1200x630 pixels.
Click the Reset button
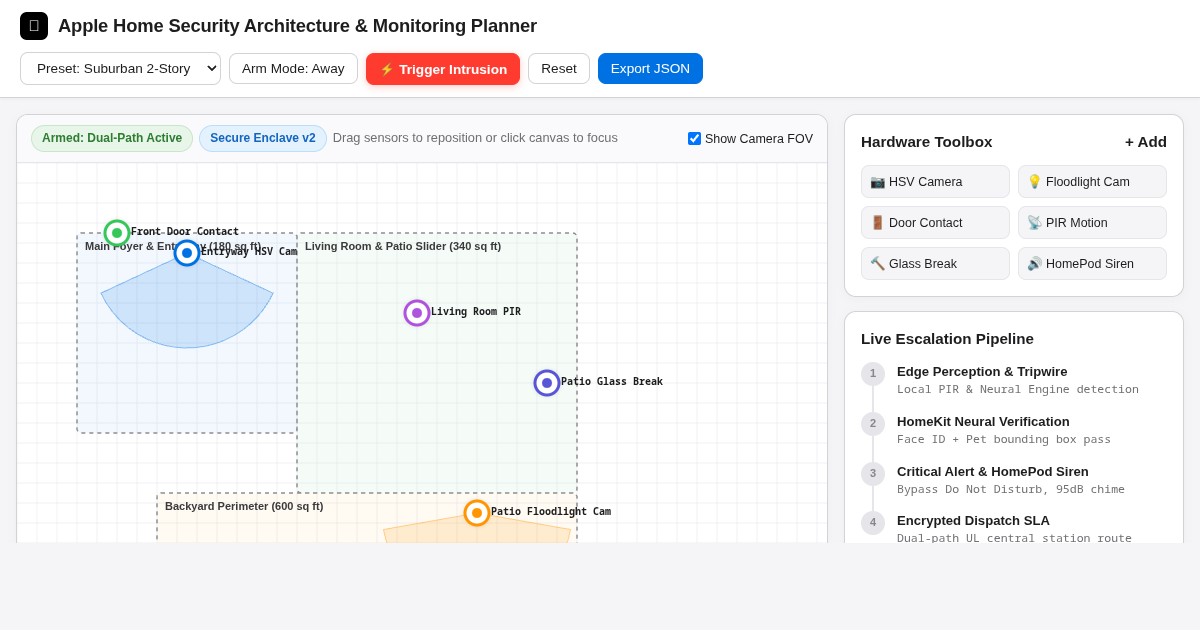click(x=559, y=69)
